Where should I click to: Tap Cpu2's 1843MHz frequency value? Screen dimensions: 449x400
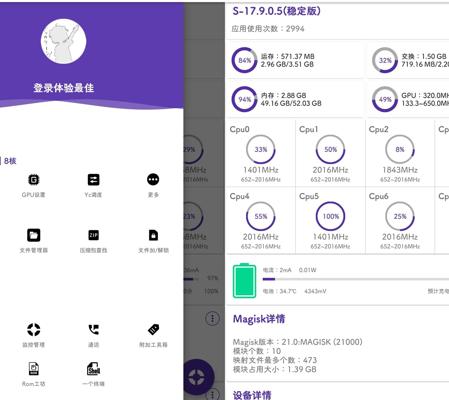point(400,170)
